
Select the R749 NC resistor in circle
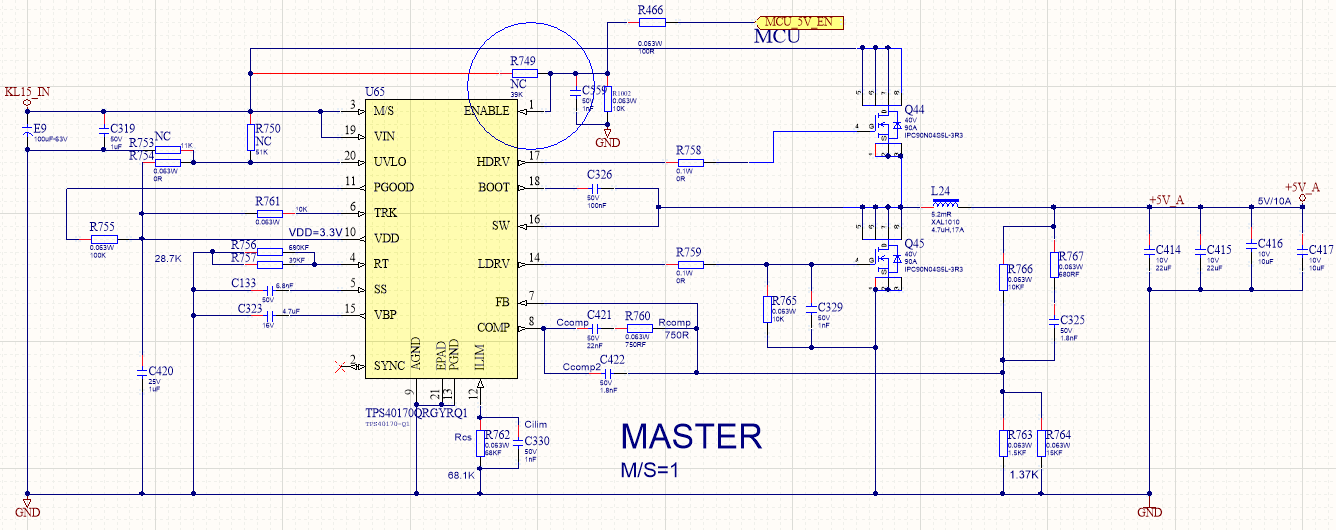(x=524, y=73)
